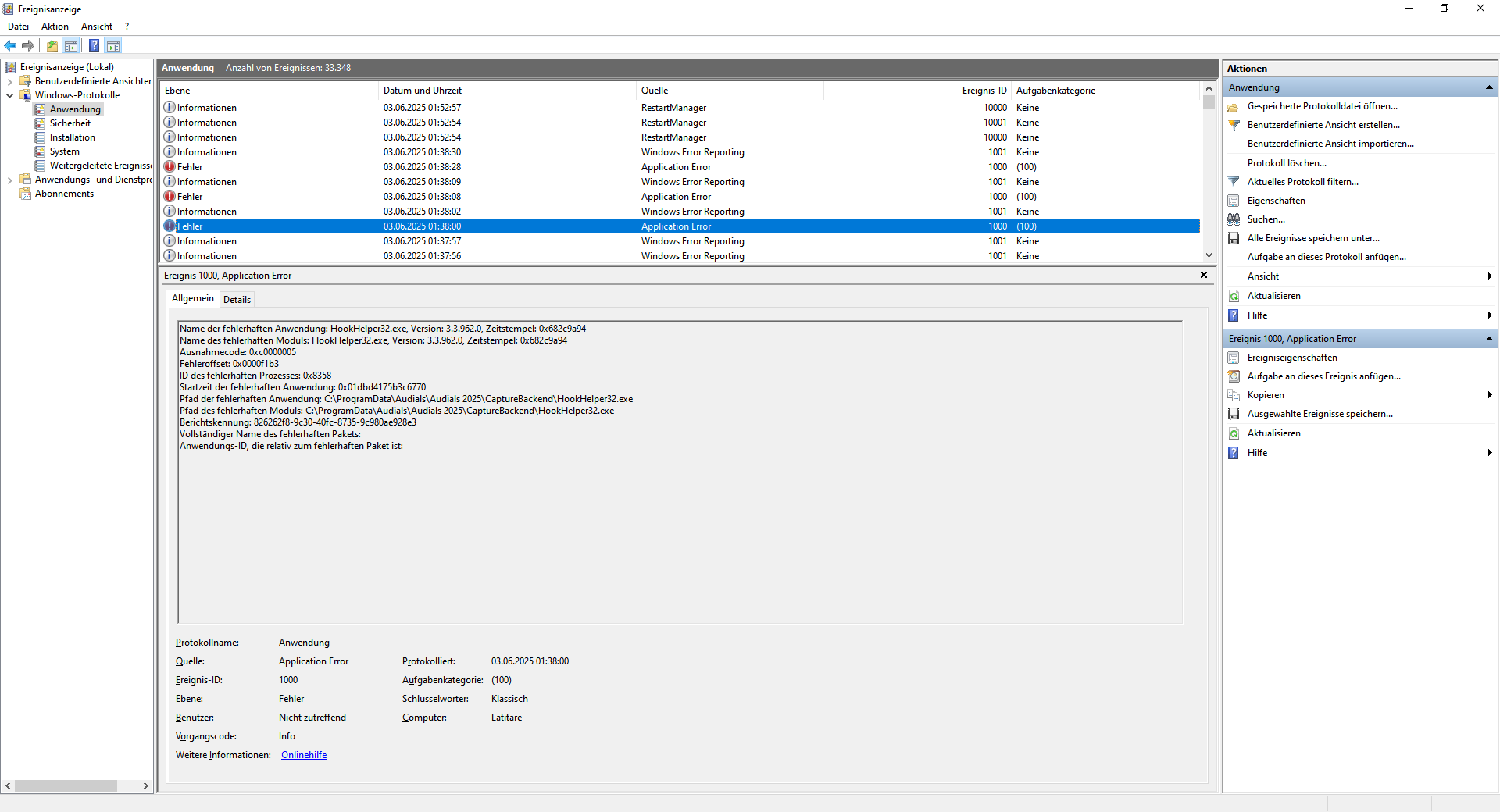Expand 'Anwendungs- und Dienstprotokolle' node
Screen dimensions: 1500x812
click(9, 180)
